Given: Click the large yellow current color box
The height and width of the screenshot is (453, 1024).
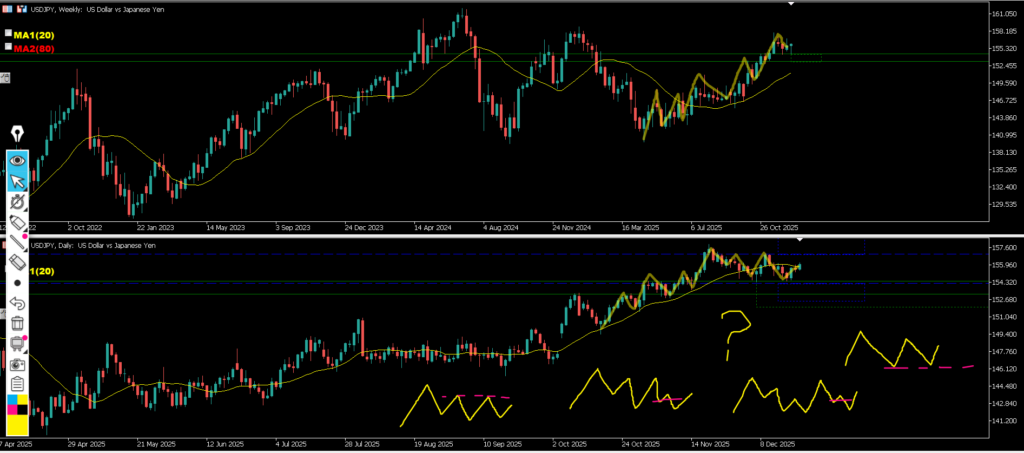Looking at the screenshot, I should (17, 426).
